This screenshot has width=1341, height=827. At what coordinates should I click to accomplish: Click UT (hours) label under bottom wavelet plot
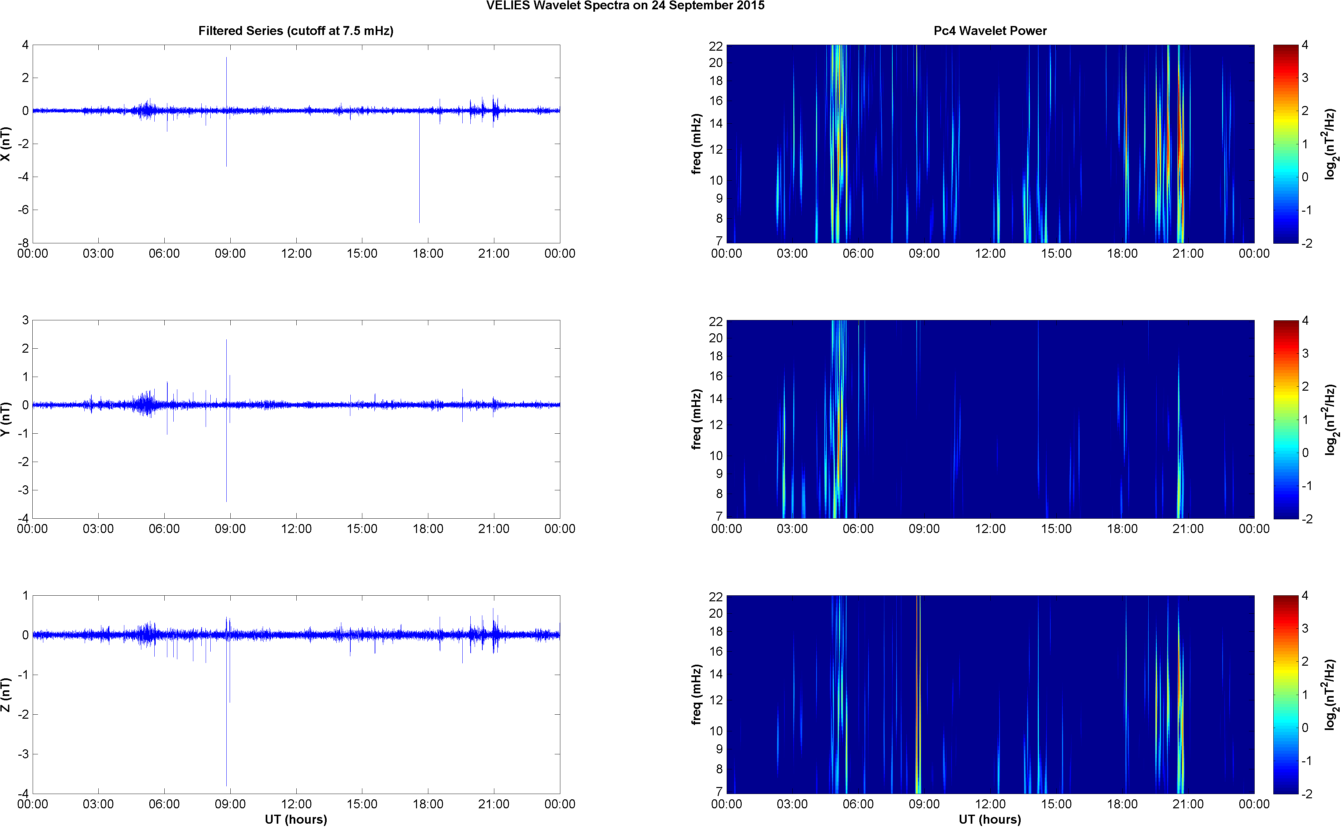pyautogui.click(x=989, y=820)
